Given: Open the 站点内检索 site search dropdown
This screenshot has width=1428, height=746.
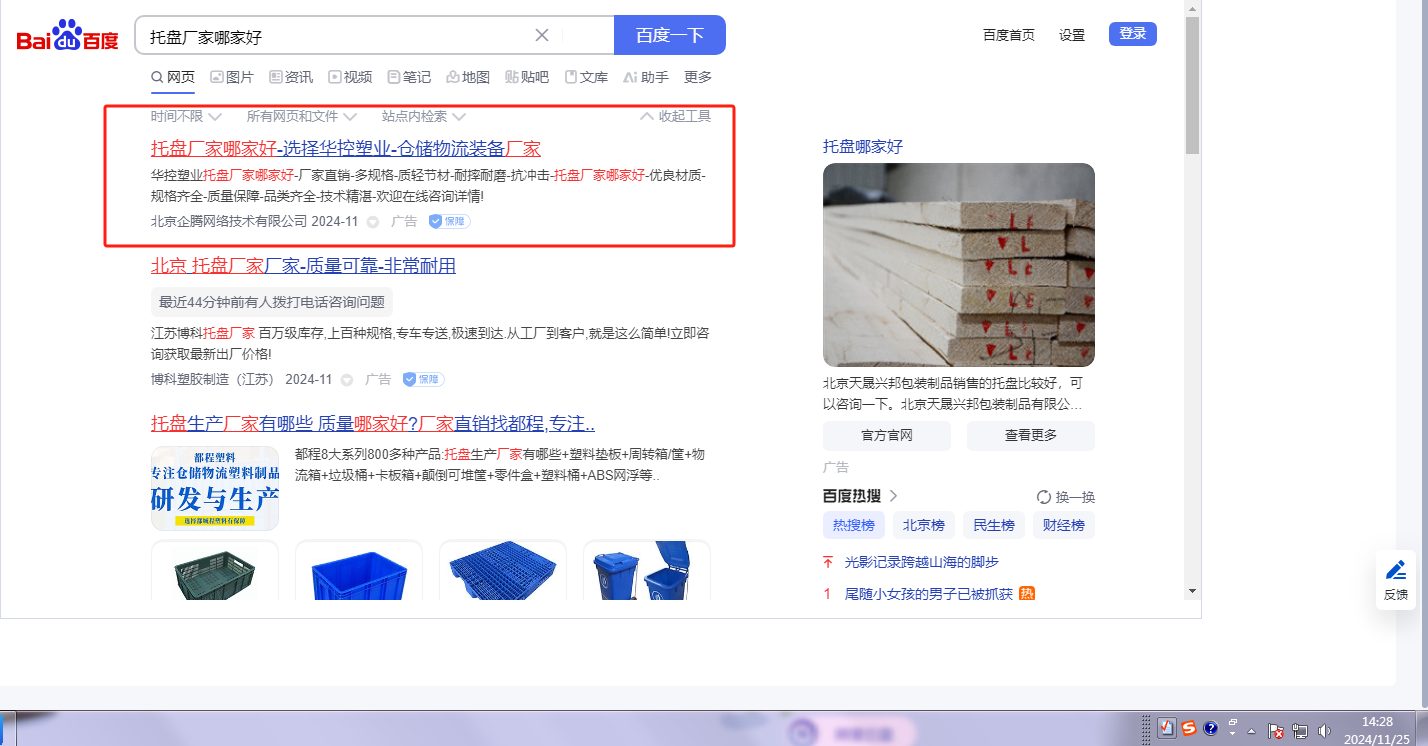Looking at the screenshot, I should [424, 116].
